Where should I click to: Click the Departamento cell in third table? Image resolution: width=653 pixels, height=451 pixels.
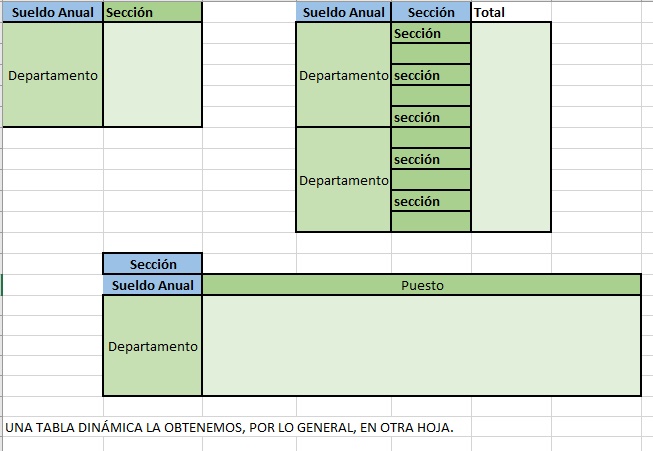click(153, 346)
